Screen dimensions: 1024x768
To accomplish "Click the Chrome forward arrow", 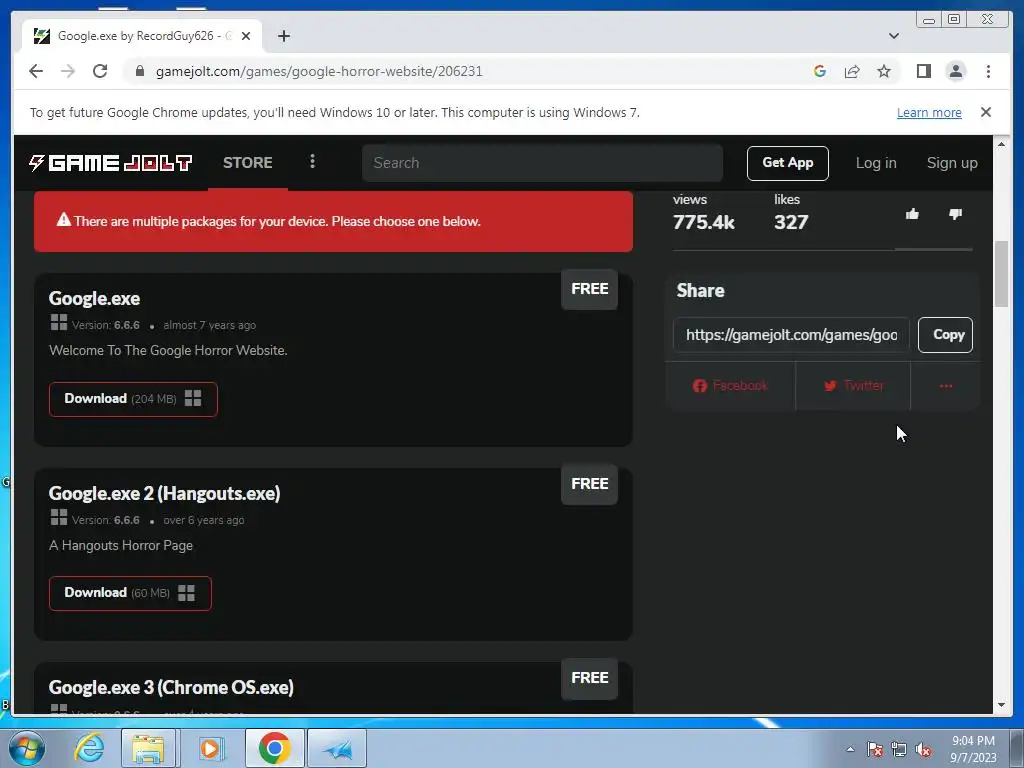I will coord(68,71).
